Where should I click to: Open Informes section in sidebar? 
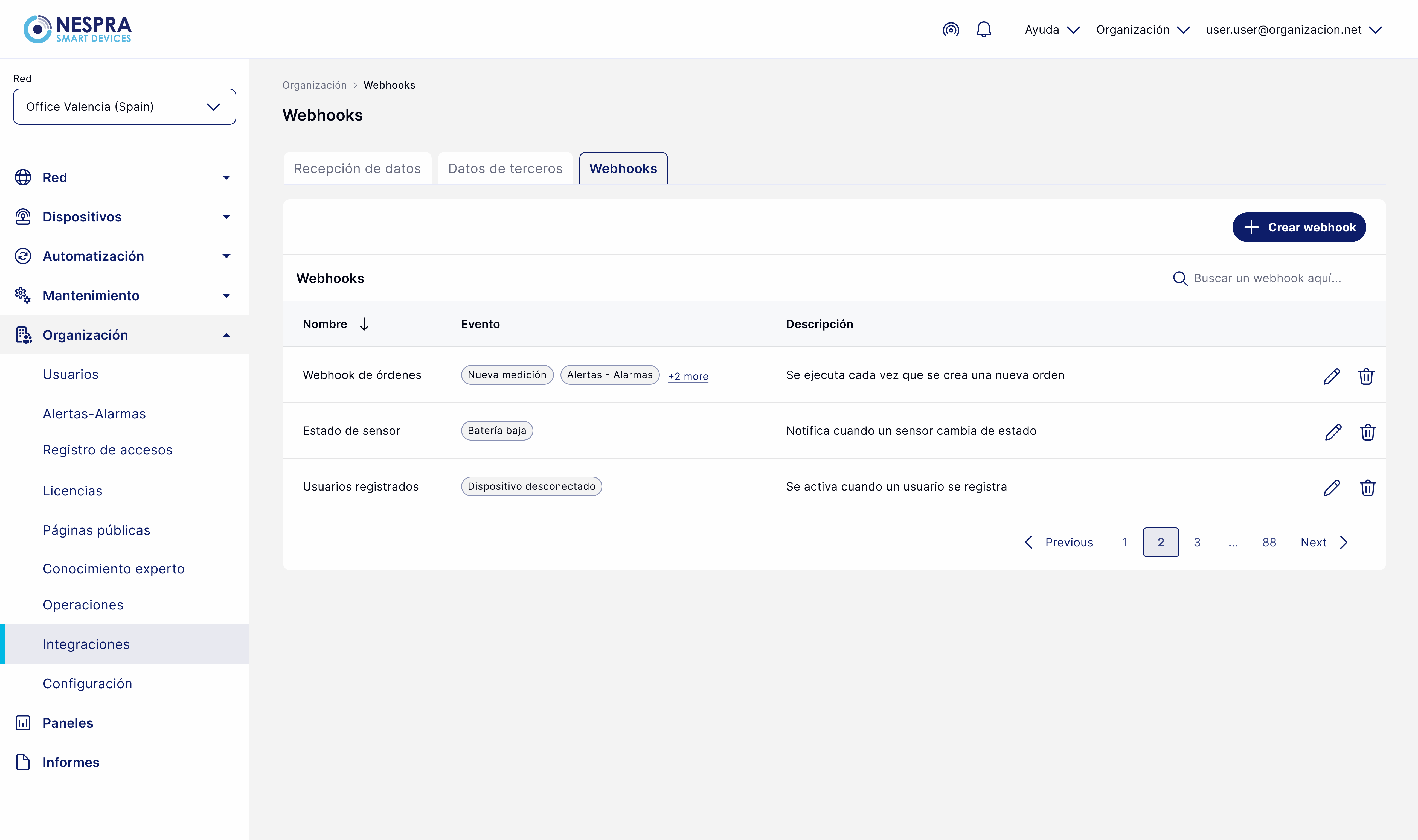pyautogui.click(x=71, y=762)
